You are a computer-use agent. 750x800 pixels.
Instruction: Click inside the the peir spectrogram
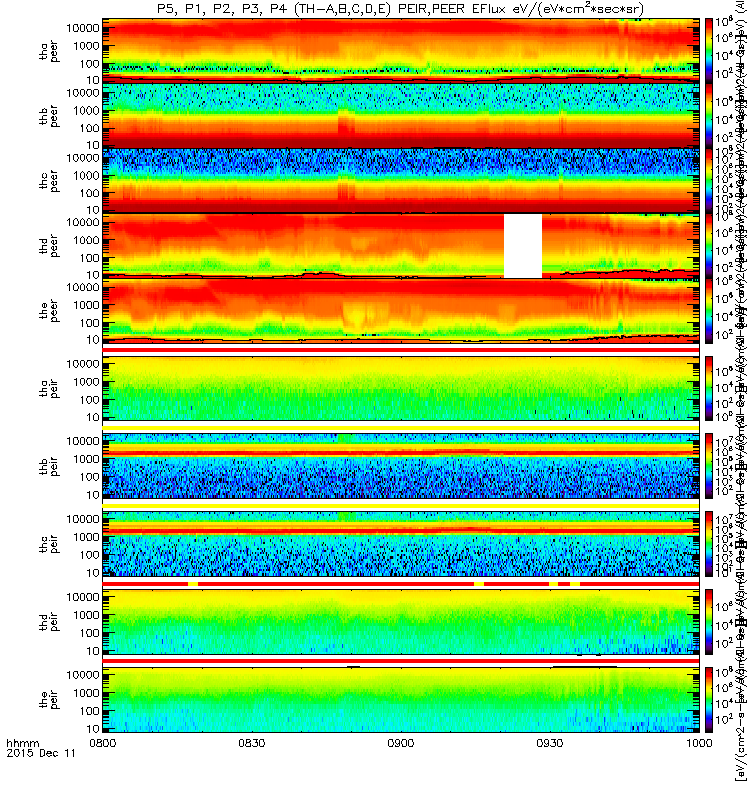pos(401,700)
